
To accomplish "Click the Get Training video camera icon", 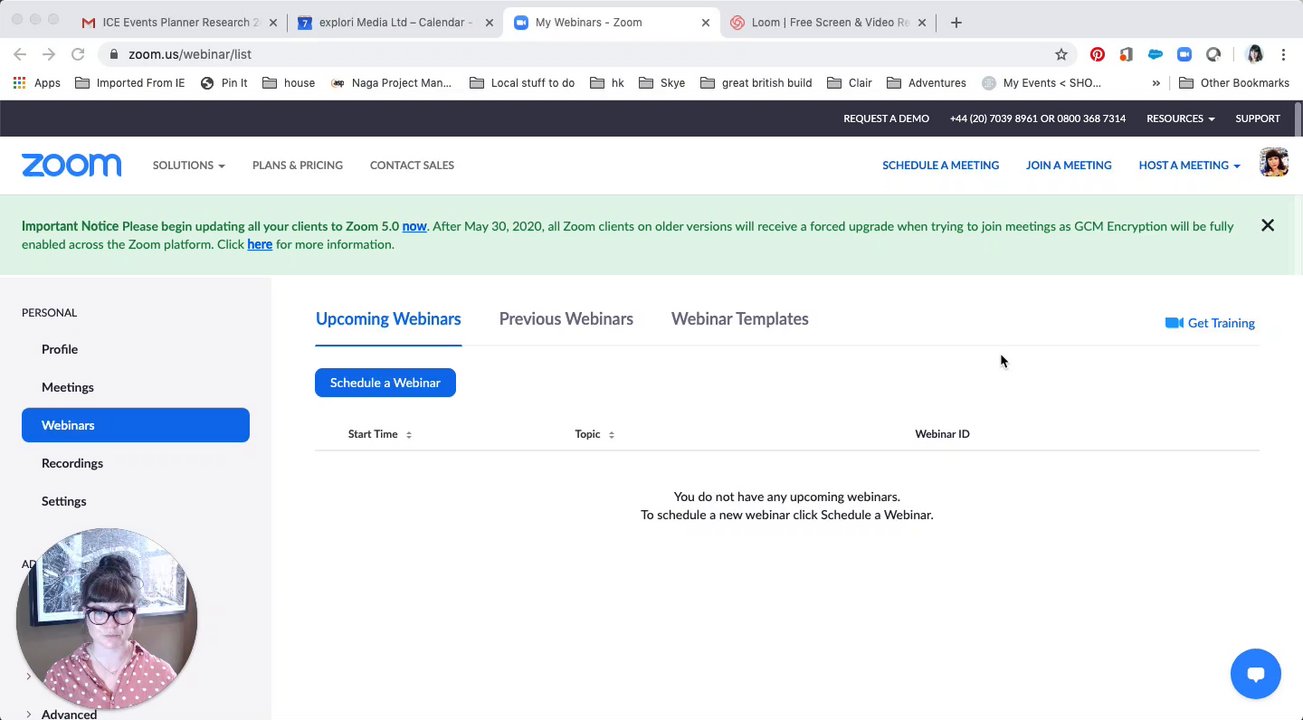I will click(1174, 323).
